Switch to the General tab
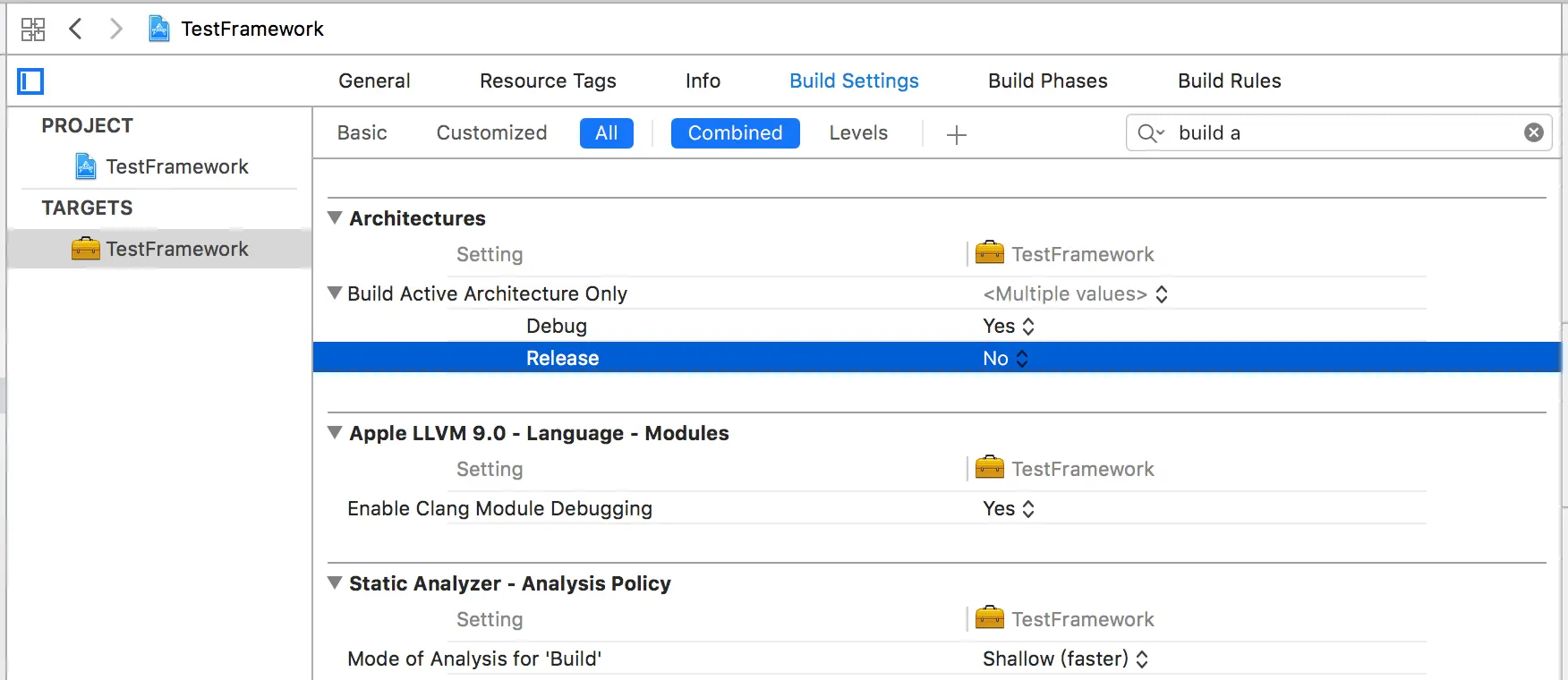This screenshot has height=680, width=1568. (x=374, y=81)
